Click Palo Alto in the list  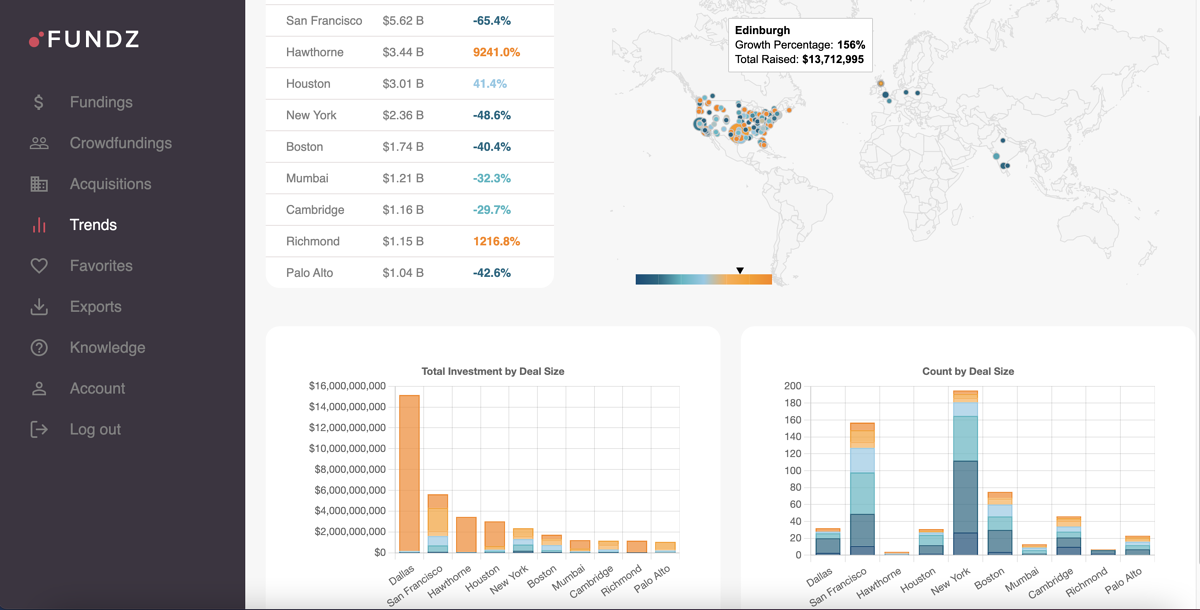310,273
